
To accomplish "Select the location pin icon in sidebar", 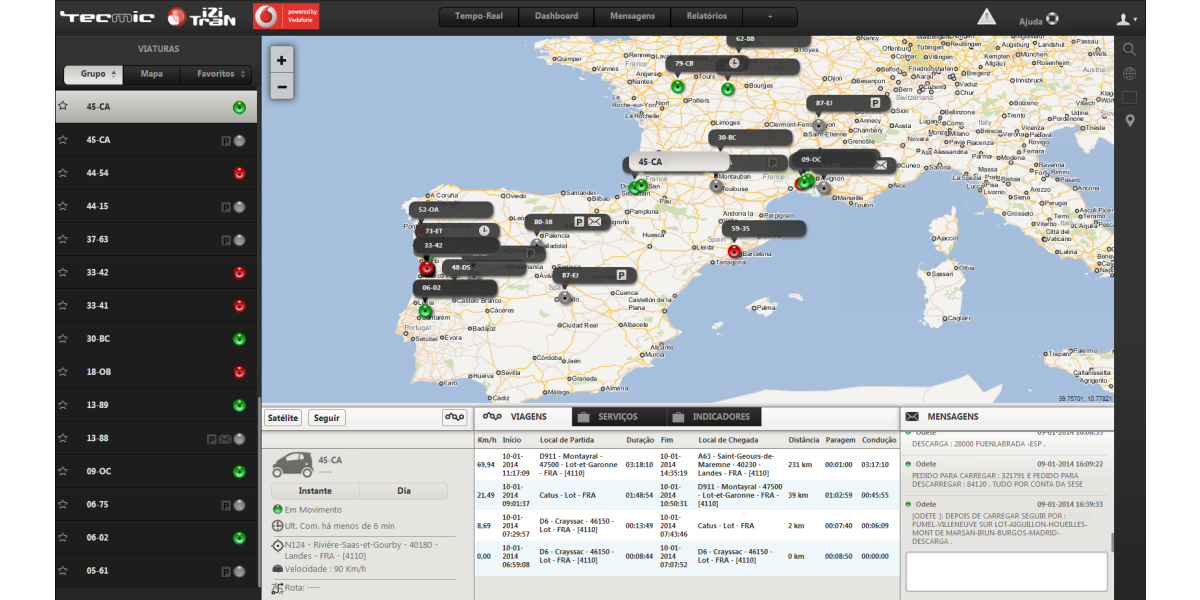I will pos(1129,121).
